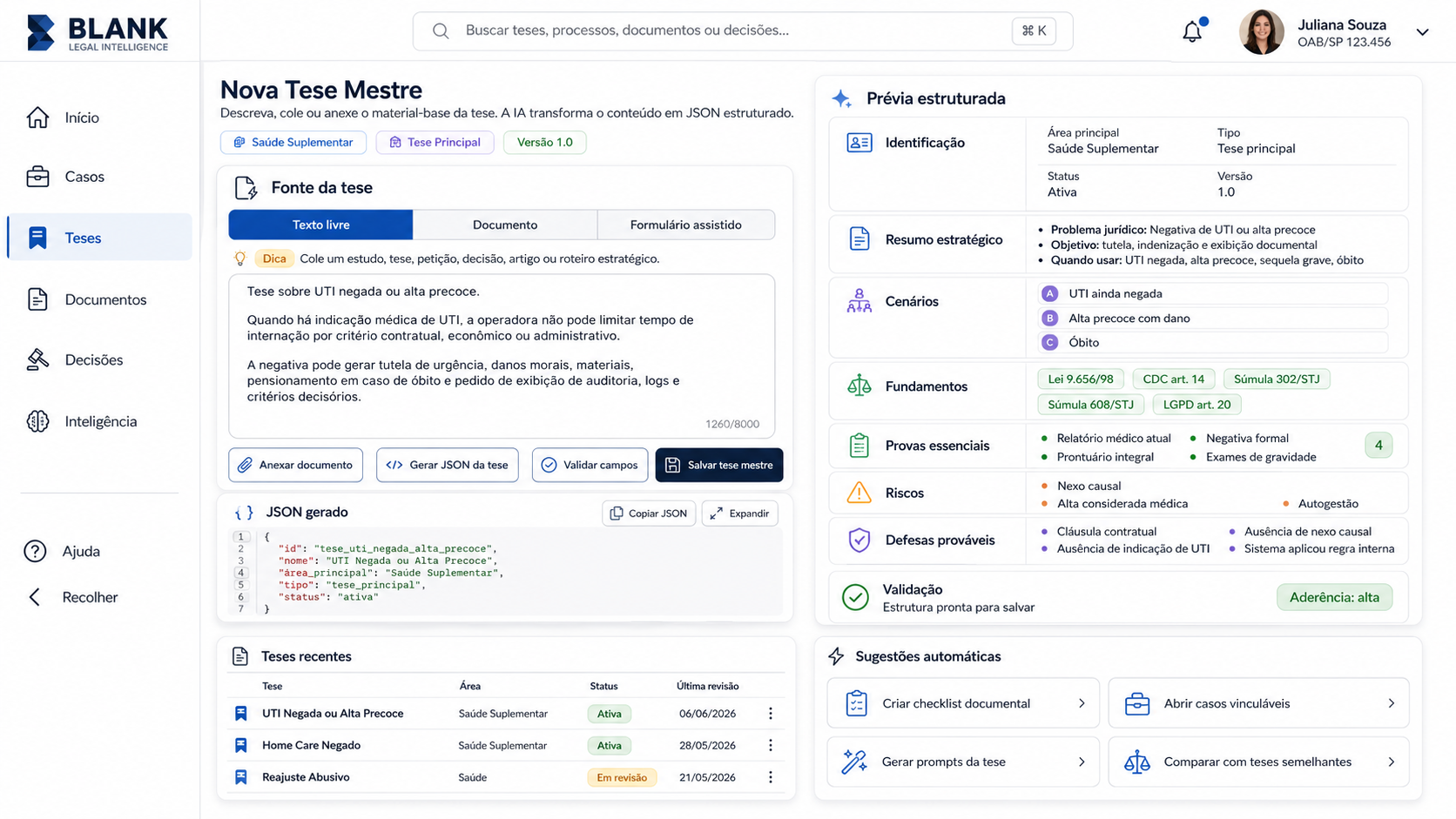Click the Identificação card icon

point(859,143)
